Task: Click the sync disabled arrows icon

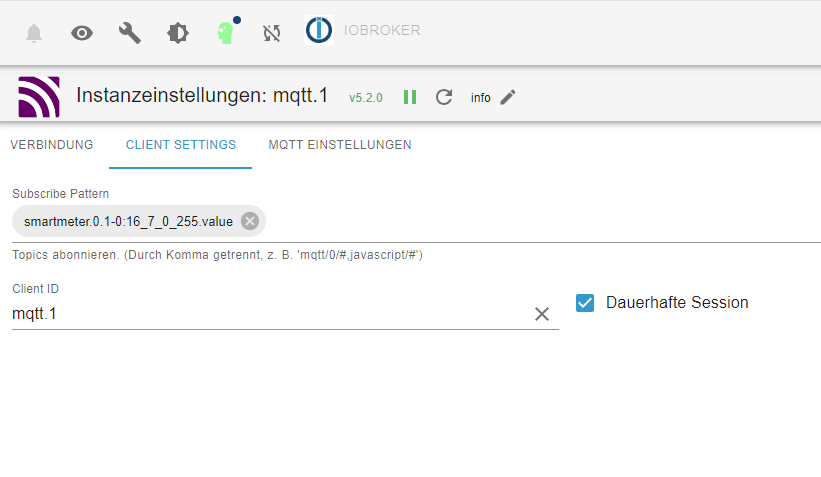Action: pos(272,33)
